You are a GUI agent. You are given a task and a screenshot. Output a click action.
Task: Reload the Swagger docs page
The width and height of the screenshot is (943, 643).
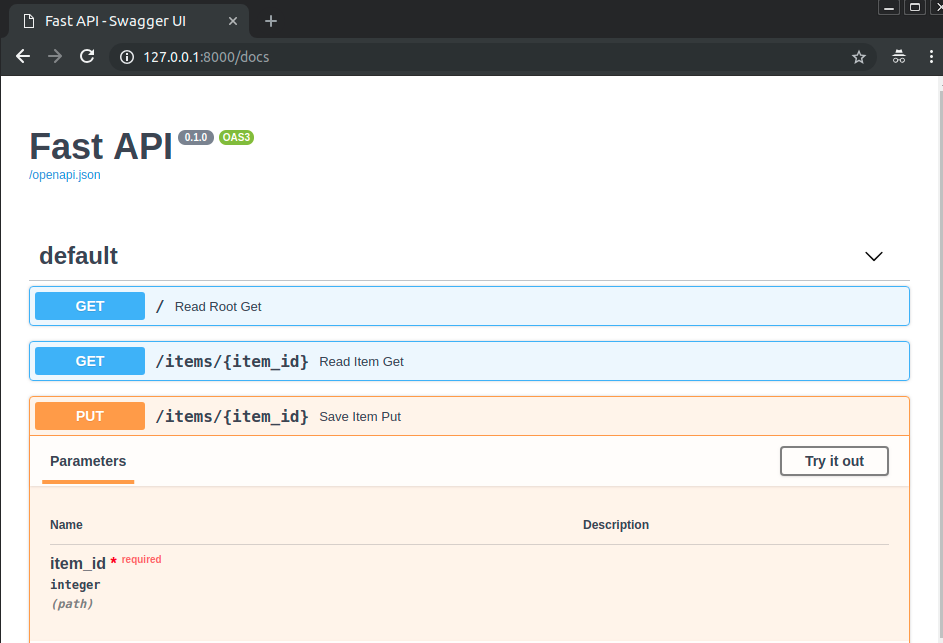click(87, 57)
